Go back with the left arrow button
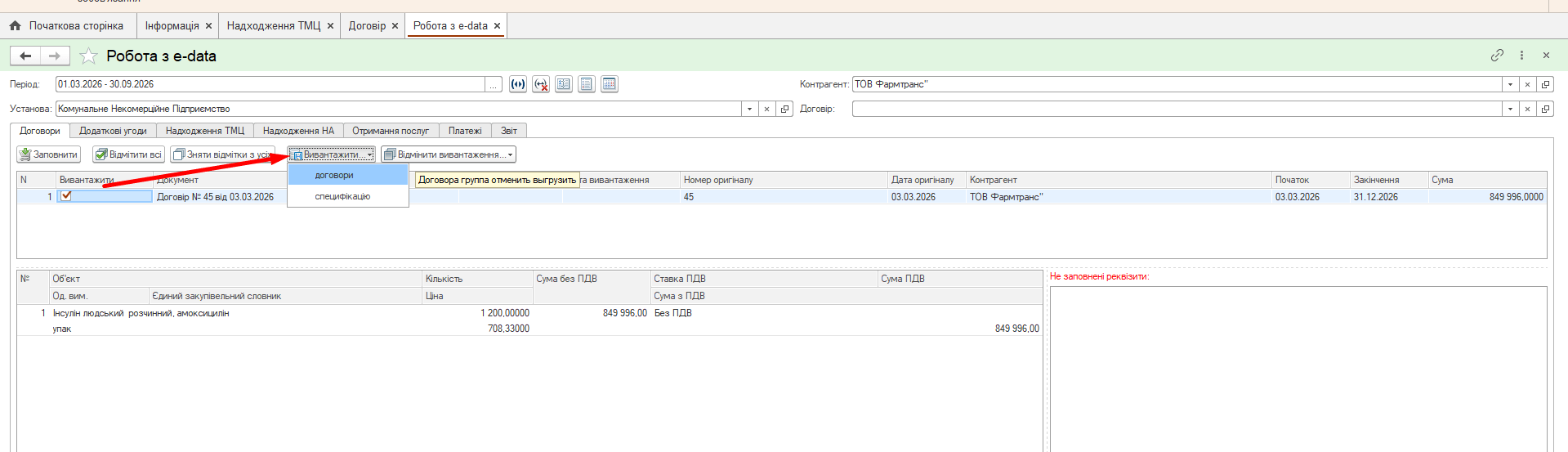 pos(25,56)
